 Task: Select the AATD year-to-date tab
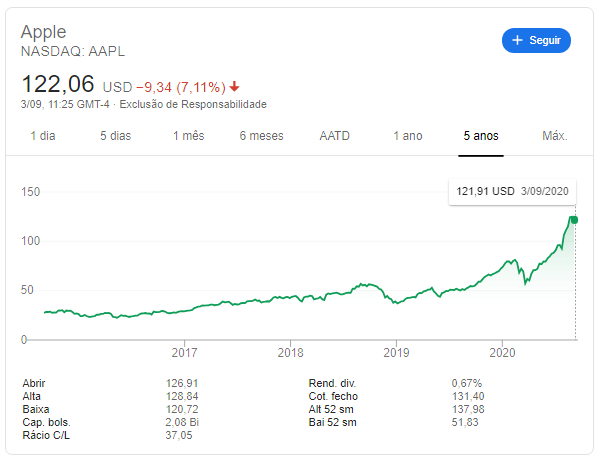(335, 136)
